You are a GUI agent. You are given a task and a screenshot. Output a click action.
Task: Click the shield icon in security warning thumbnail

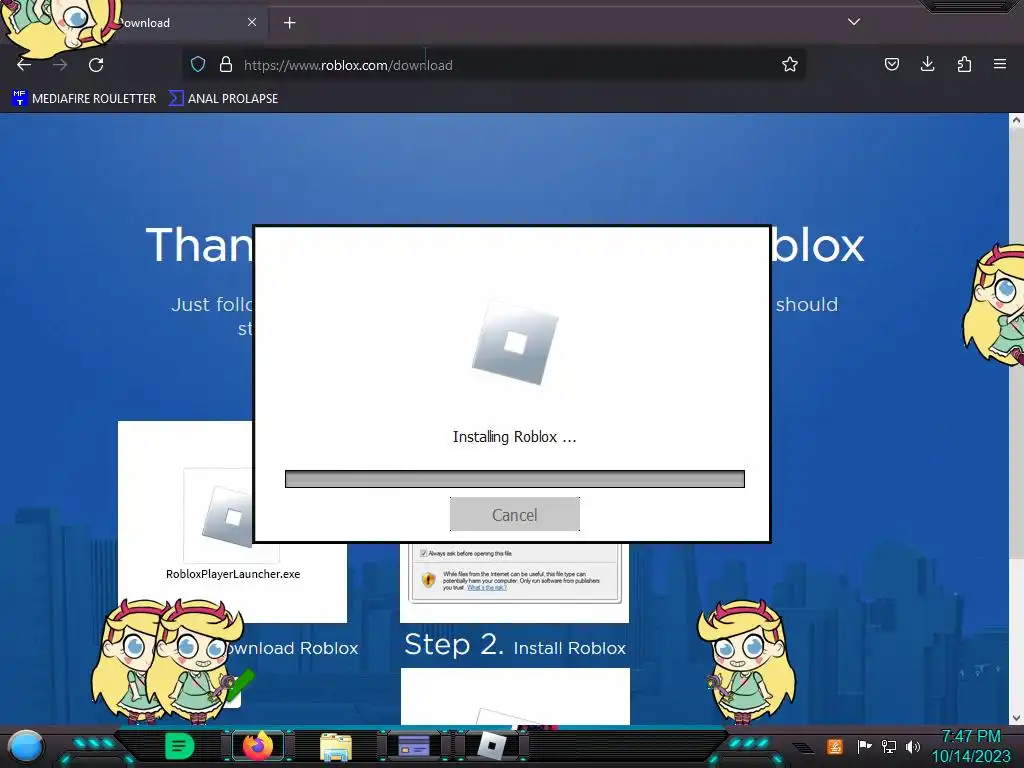tap(428, 579)
